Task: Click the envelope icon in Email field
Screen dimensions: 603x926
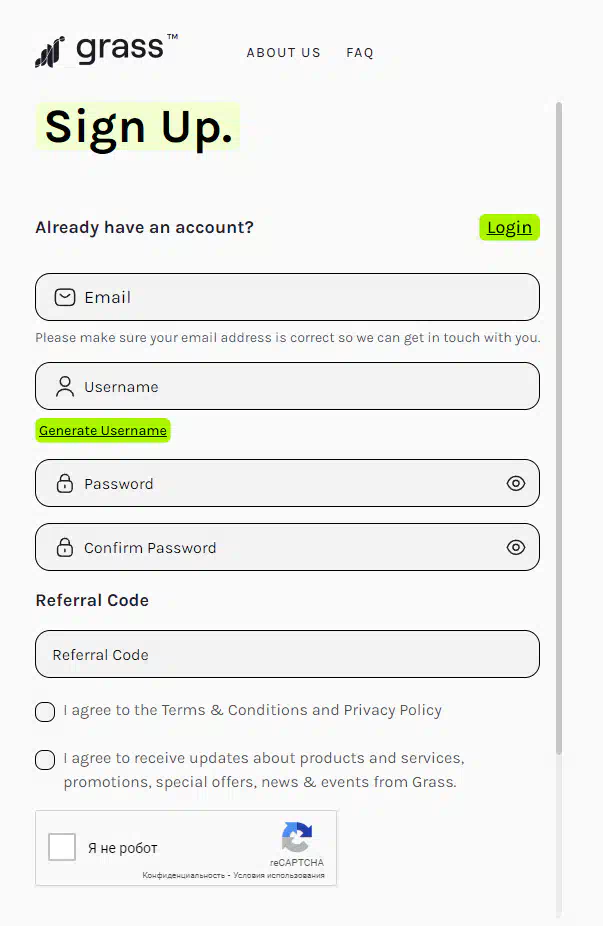Action: coord(65,297)
